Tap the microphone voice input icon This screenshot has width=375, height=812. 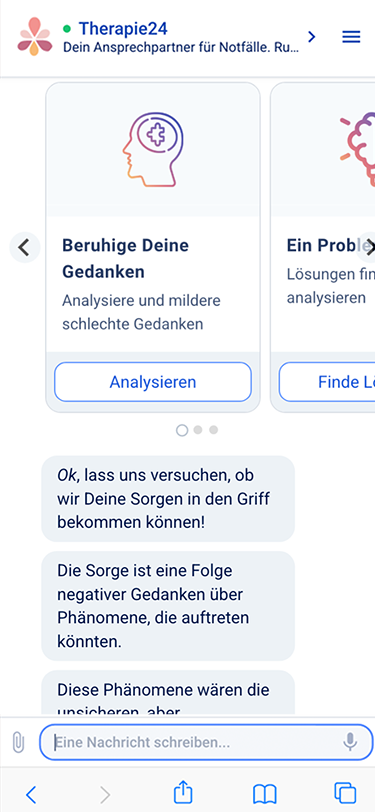click(x=350, y=742)
